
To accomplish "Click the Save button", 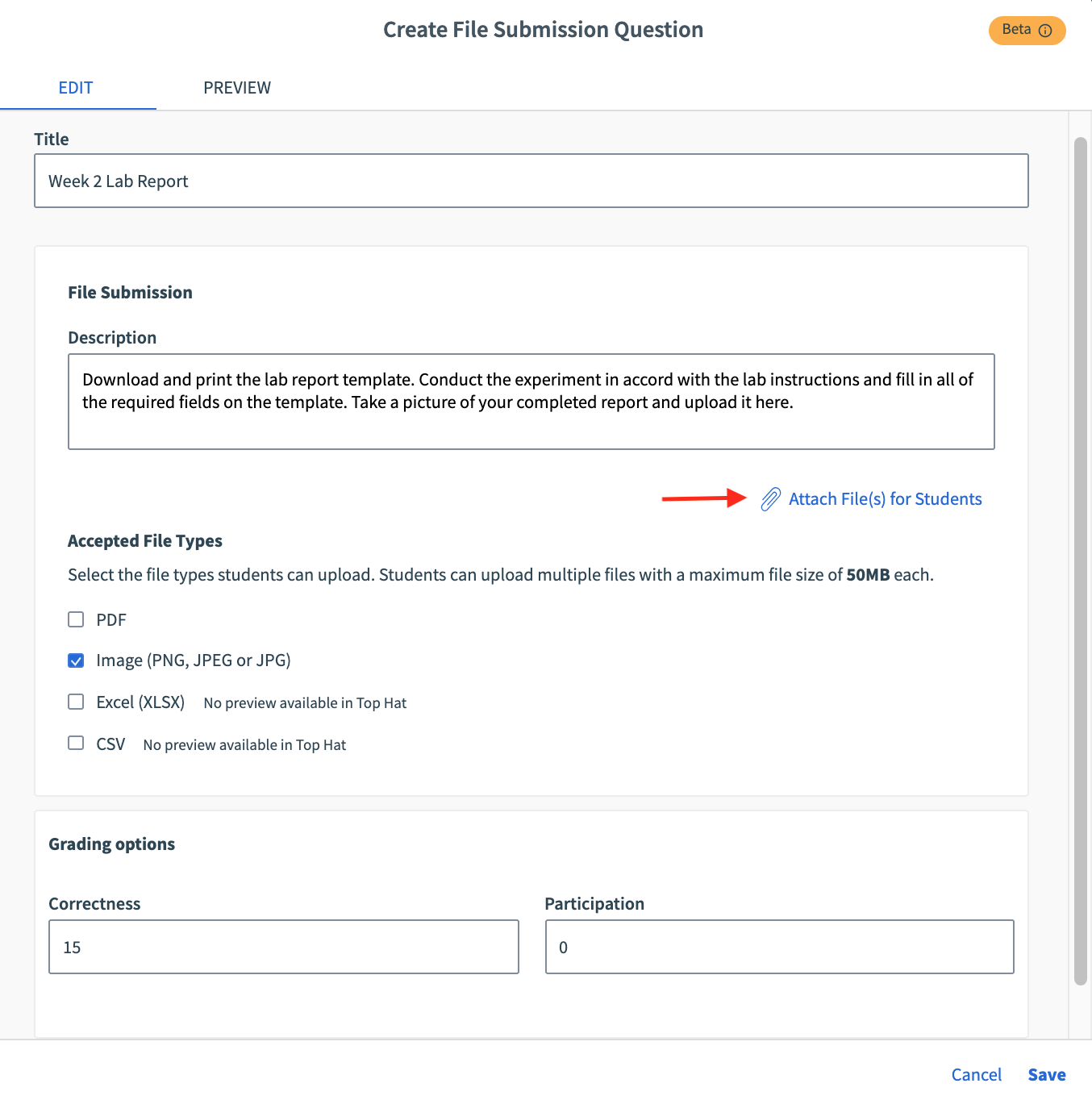I will (1046, 1074).
